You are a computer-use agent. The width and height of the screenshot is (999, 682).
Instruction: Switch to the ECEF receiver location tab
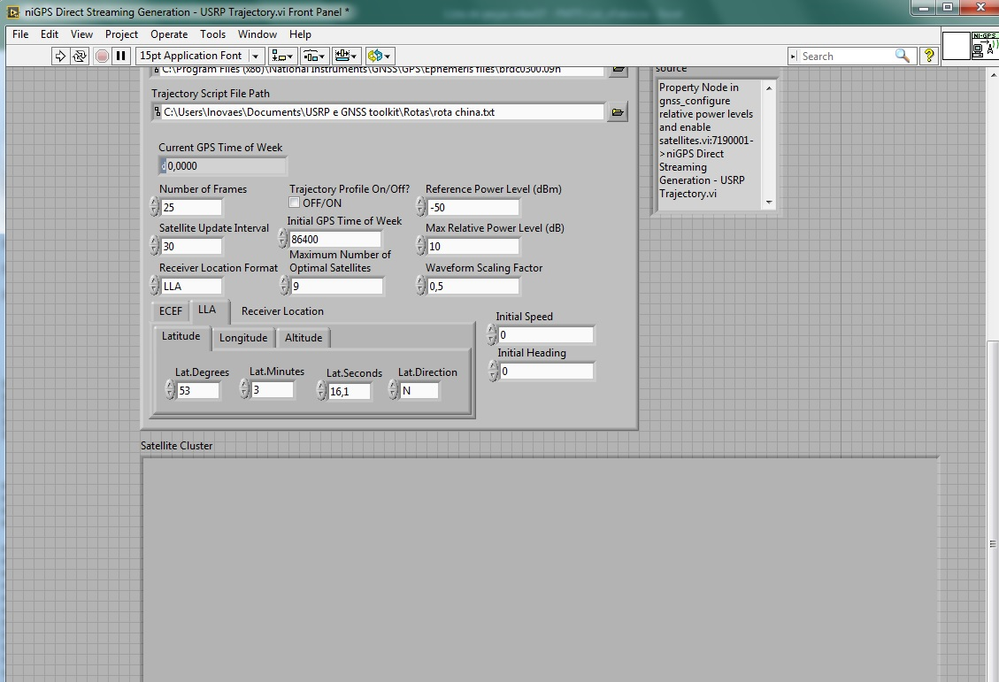pyautogui.click(x=170, y=311)
